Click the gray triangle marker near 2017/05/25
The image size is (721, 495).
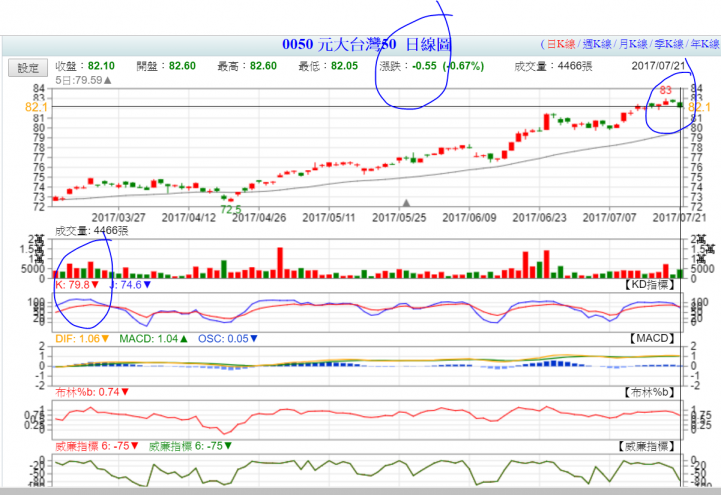pos(406,203)
